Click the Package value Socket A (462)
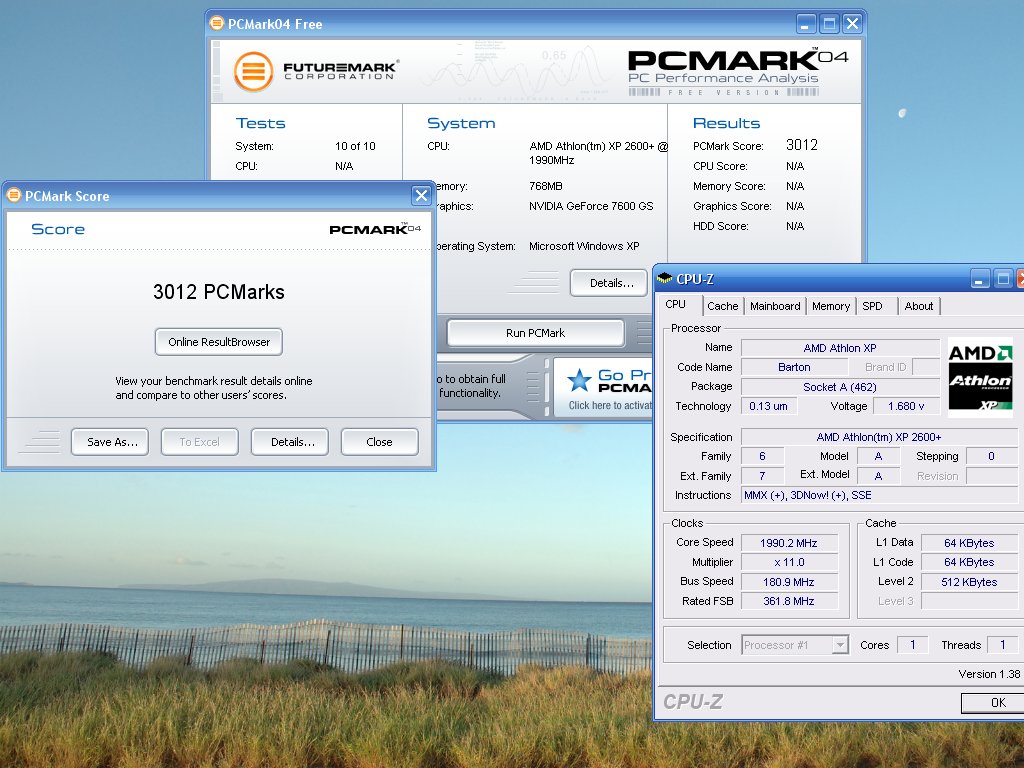The width and height of the screenshot is (1024, 768). pyautogui.click(x=840, y=387)
